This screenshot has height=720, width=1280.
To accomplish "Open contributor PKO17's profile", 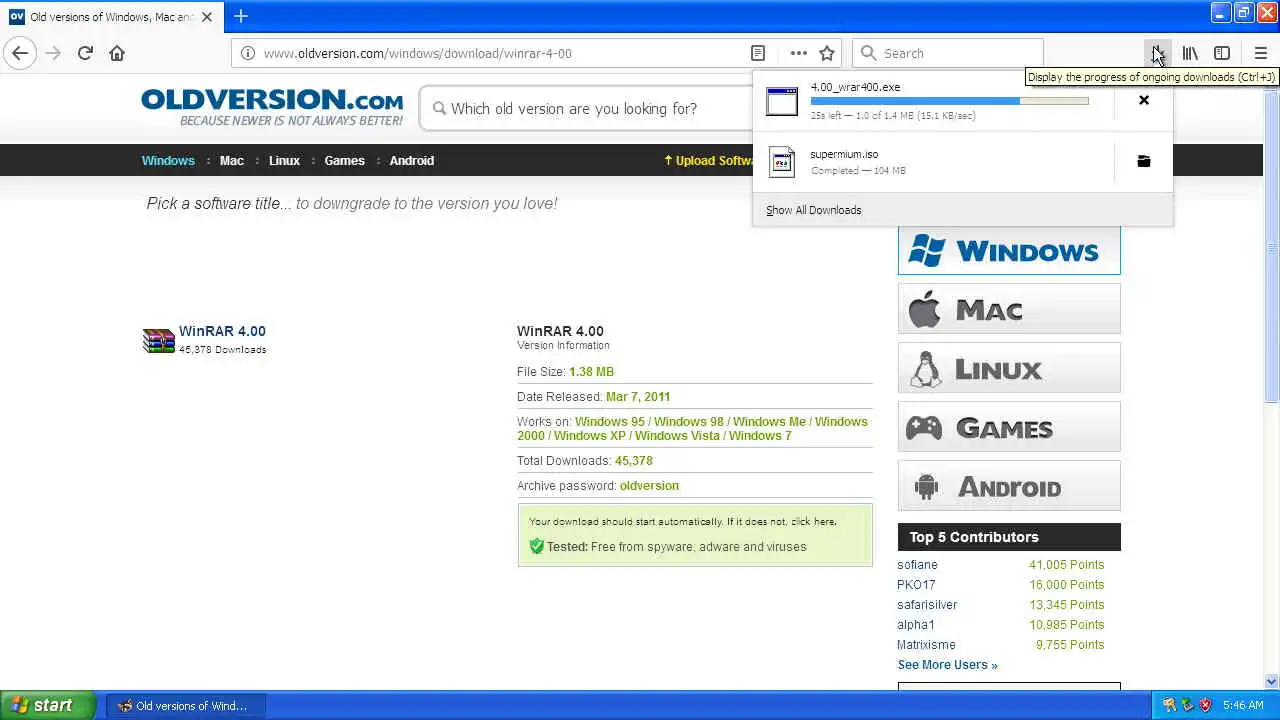I will point(916,585).
